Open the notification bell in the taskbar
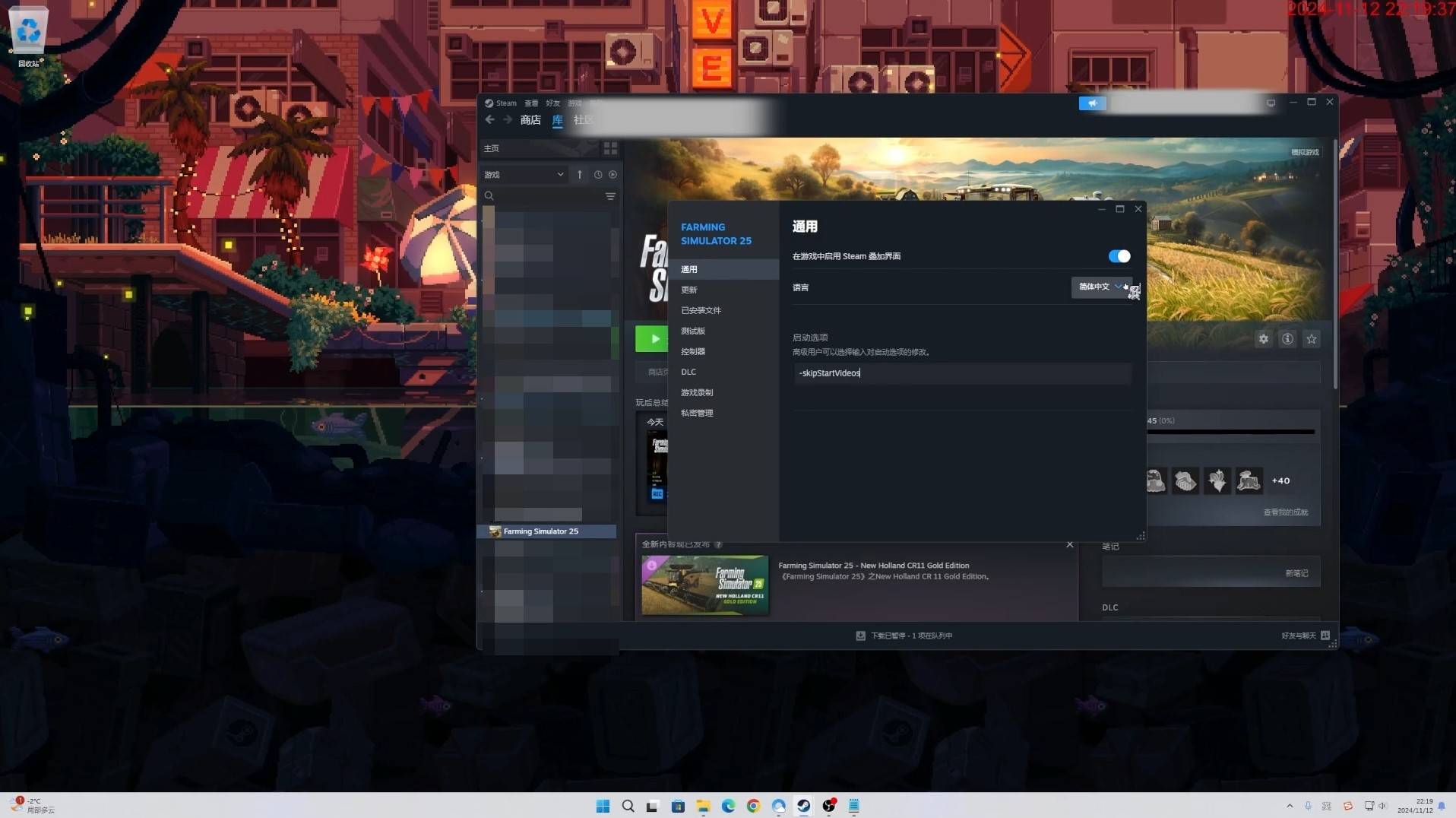The height and width of the screenshot is (818, 1456). click(x=1442, y=806)
